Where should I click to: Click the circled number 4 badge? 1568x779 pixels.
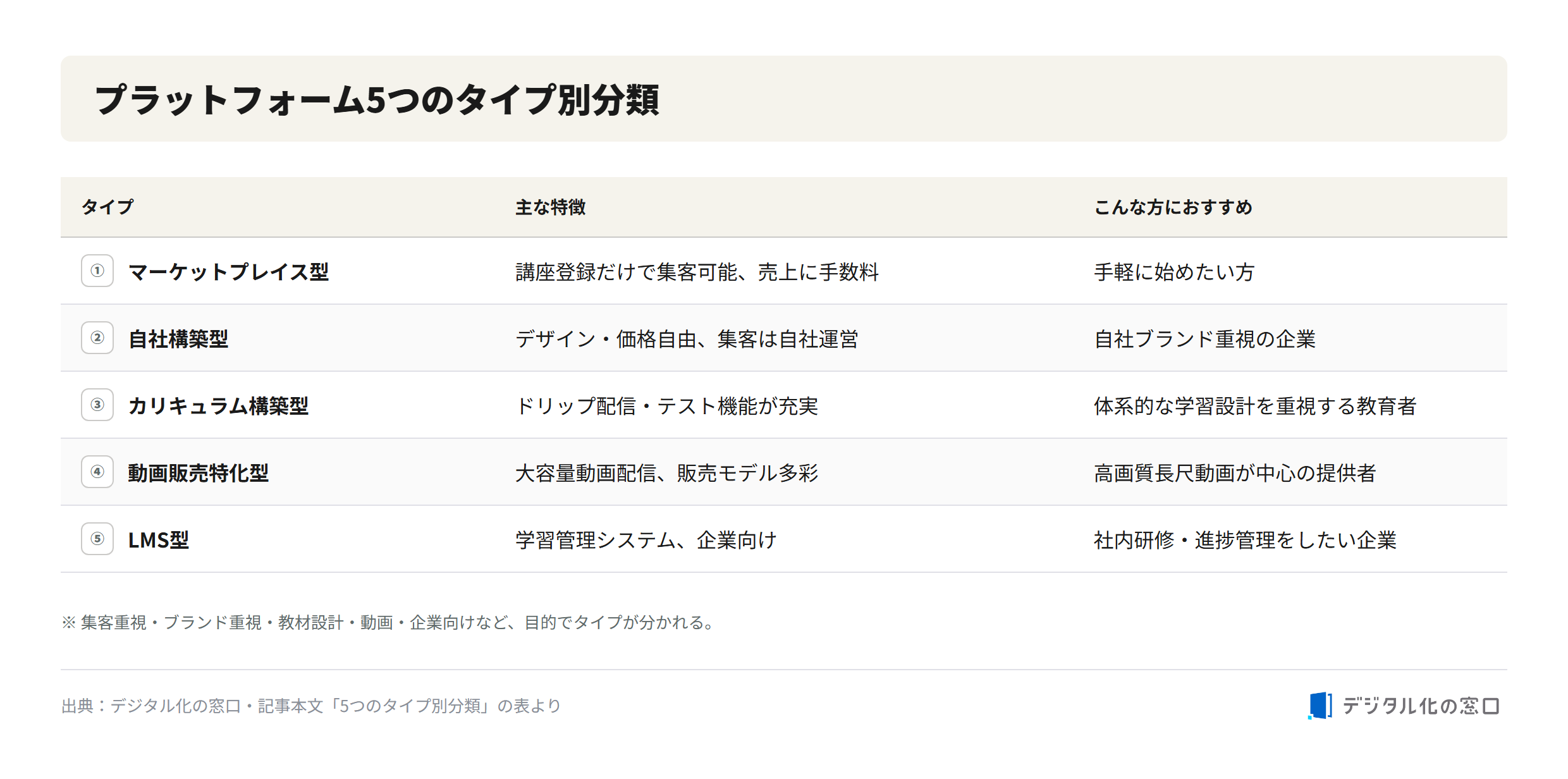[97, 472]
